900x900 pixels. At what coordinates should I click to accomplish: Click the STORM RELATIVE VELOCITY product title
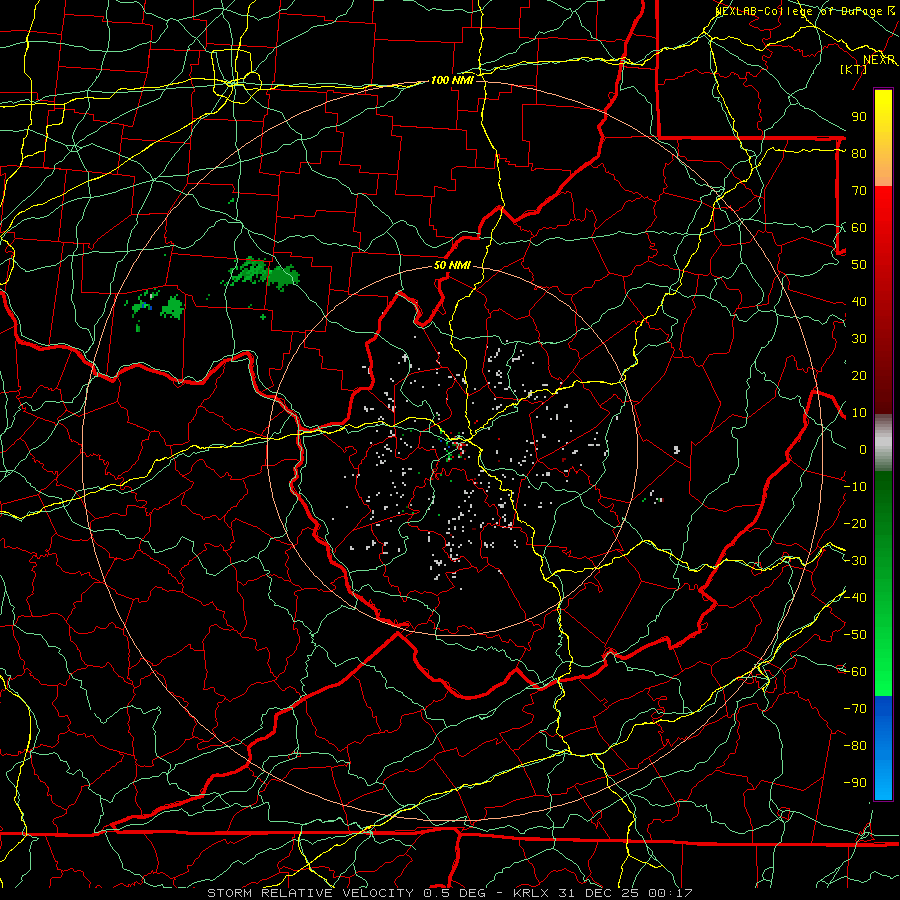[310, 893]
